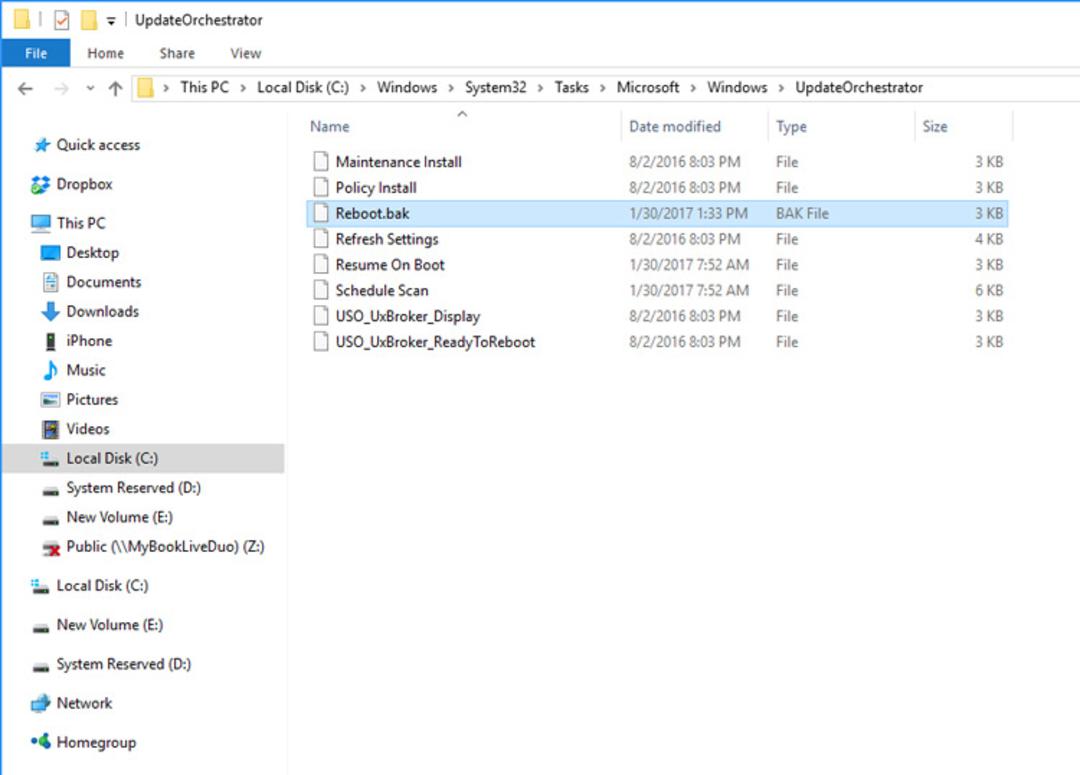Switch to the Share ribbon tab
The image size is (1080, 775).
coord(177,53)
